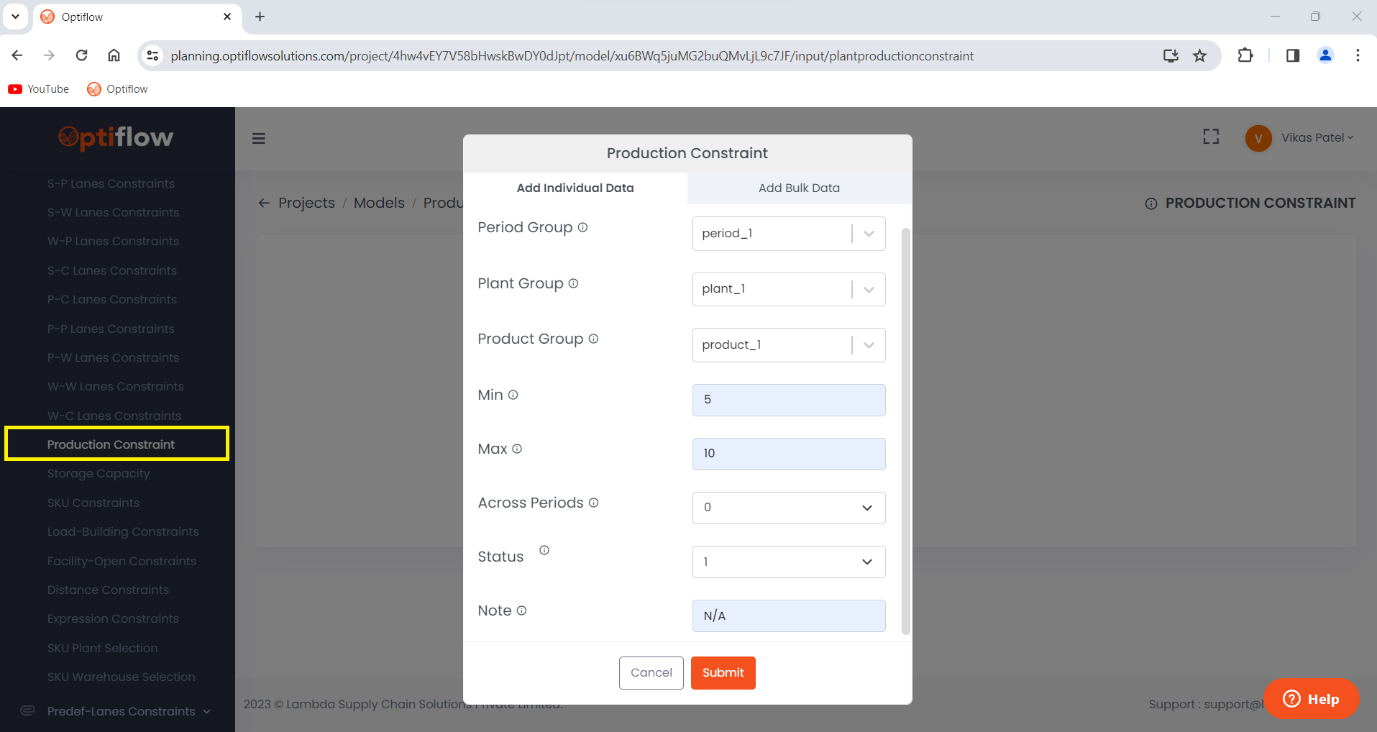Image resolution: width=1377 pixels, height=732 pixels.
Task: Click the Period Group info icon
Action: (x=584, y=227)
